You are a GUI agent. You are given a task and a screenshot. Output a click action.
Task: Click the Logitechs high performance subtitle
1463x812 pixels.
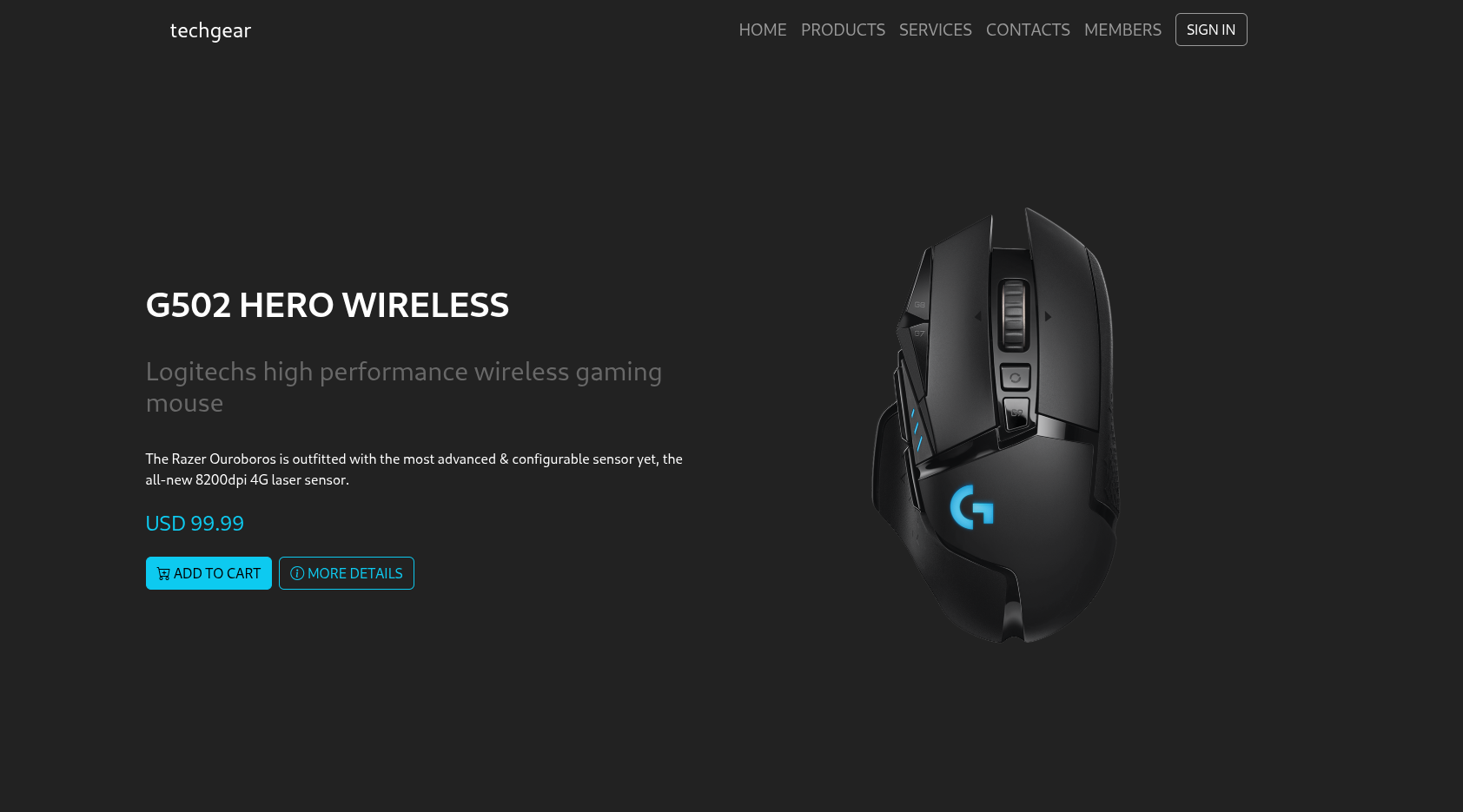pyautogui.click(x=404, y=387)
